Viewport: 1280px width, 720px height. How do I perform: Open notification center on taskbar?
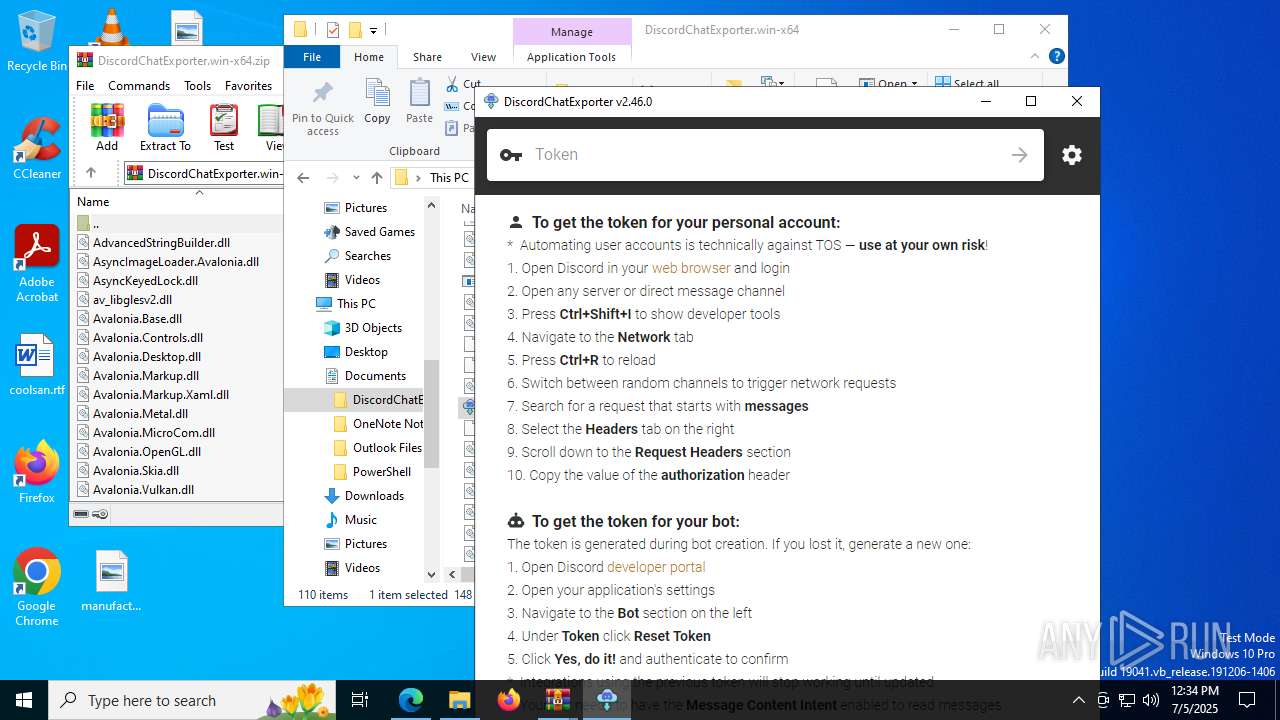click(1246, 700)
